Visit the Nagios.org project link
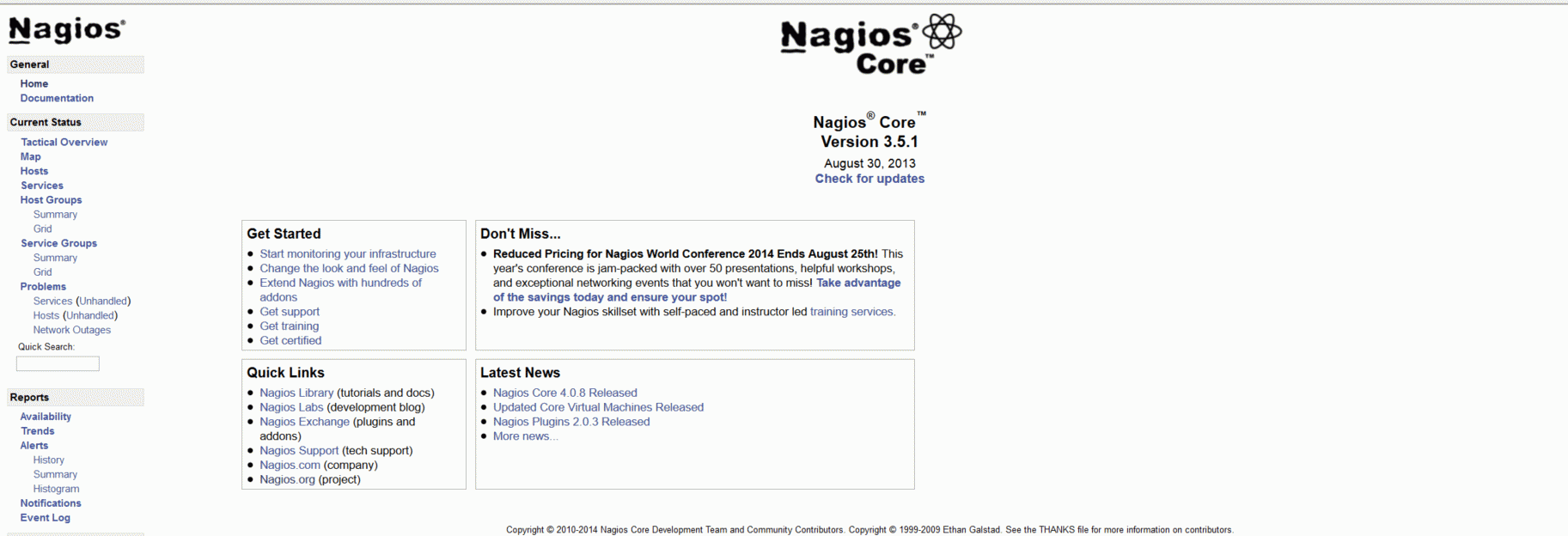Viewport: 1568px width, 536px height. 288,480
